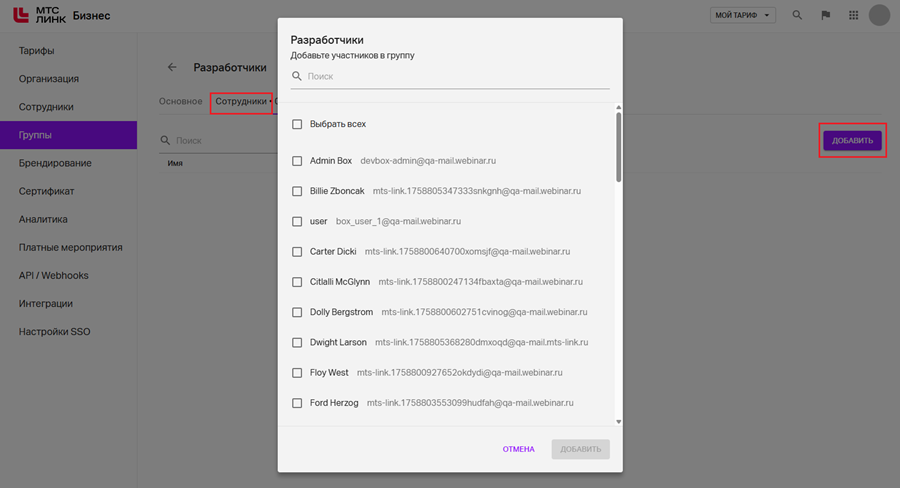Click the Поиск field in the dialog
The height and width of the screenshot is (488, 900).
click(456, 76)
